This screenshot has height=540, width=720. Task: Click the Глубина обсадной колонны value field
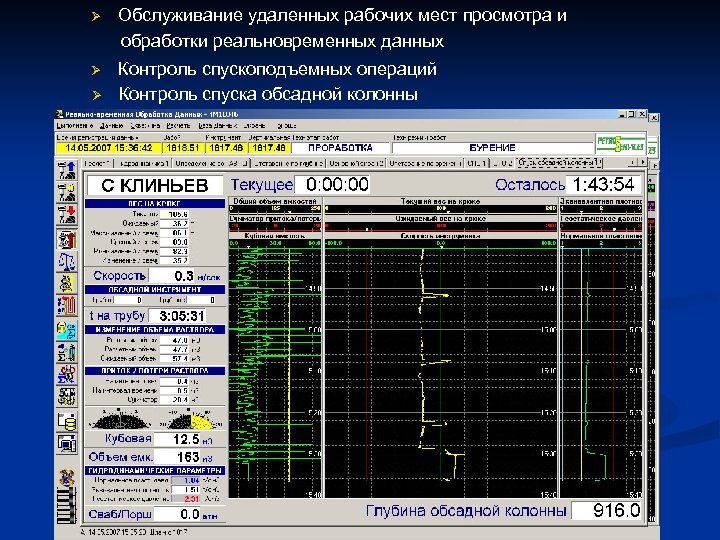click(607, 510)
